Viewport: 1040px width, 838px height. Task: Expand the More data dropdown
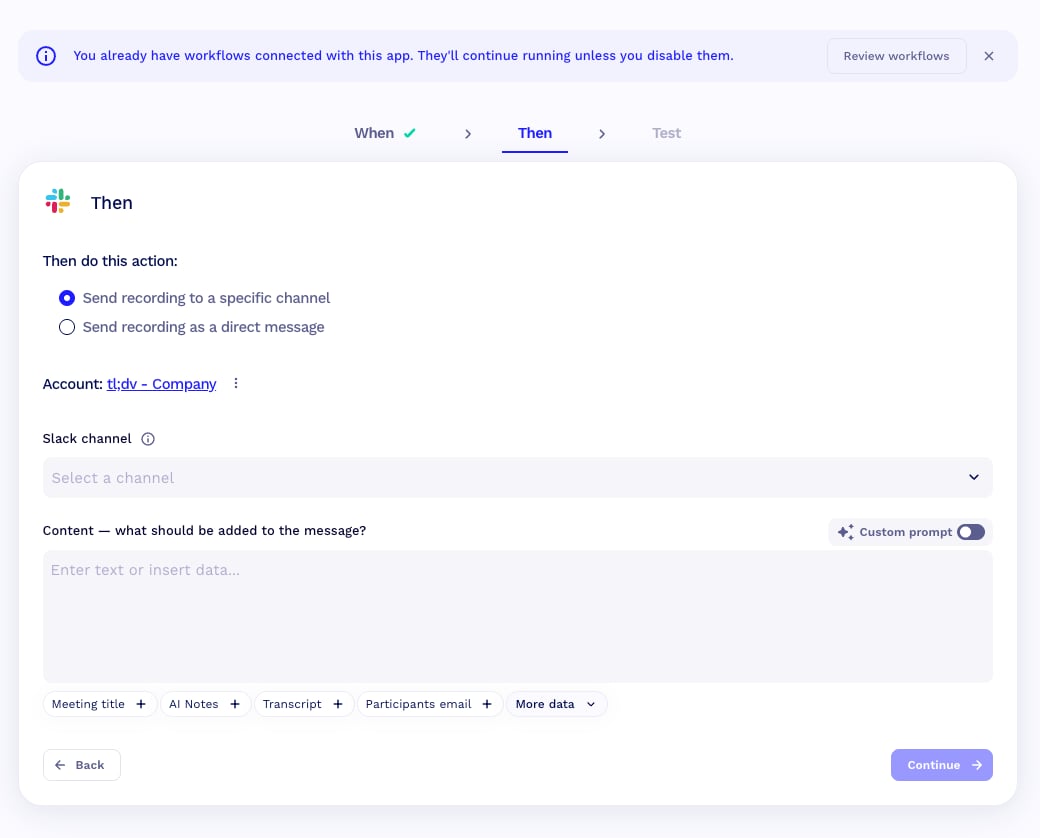[x=556, y=705]
